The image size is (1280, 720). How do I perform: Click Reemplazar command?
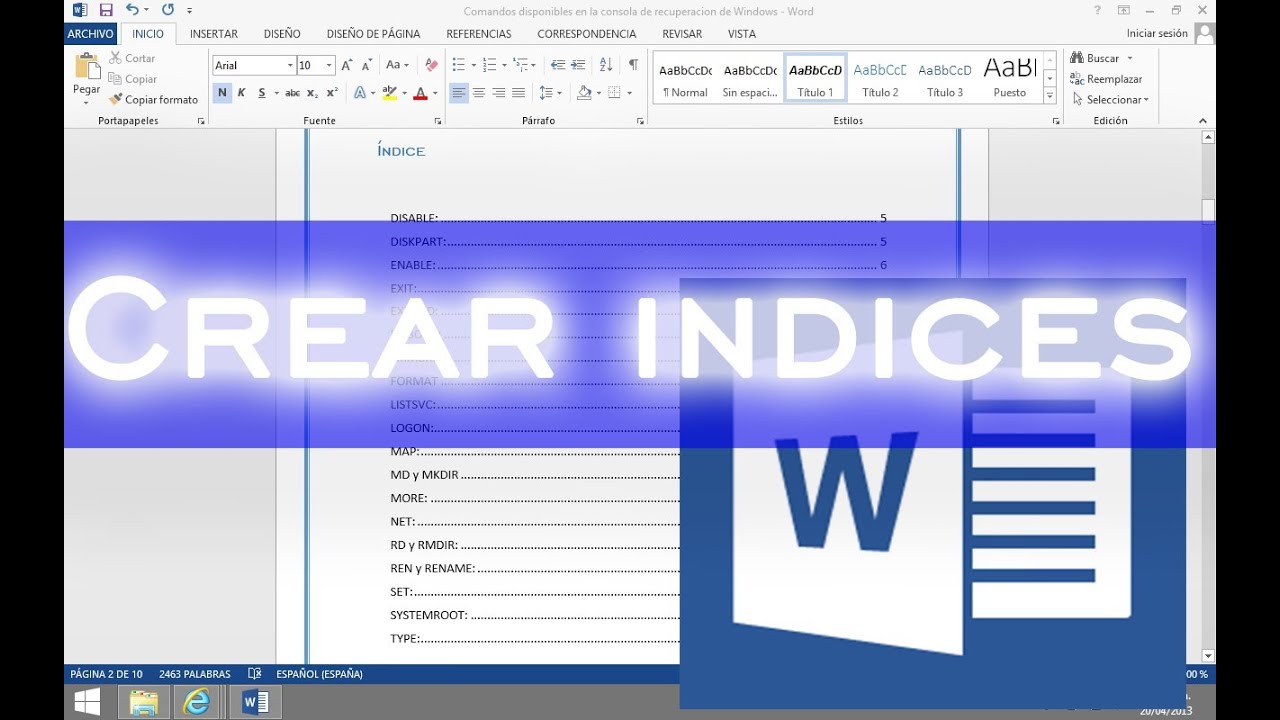(1105, 79)
